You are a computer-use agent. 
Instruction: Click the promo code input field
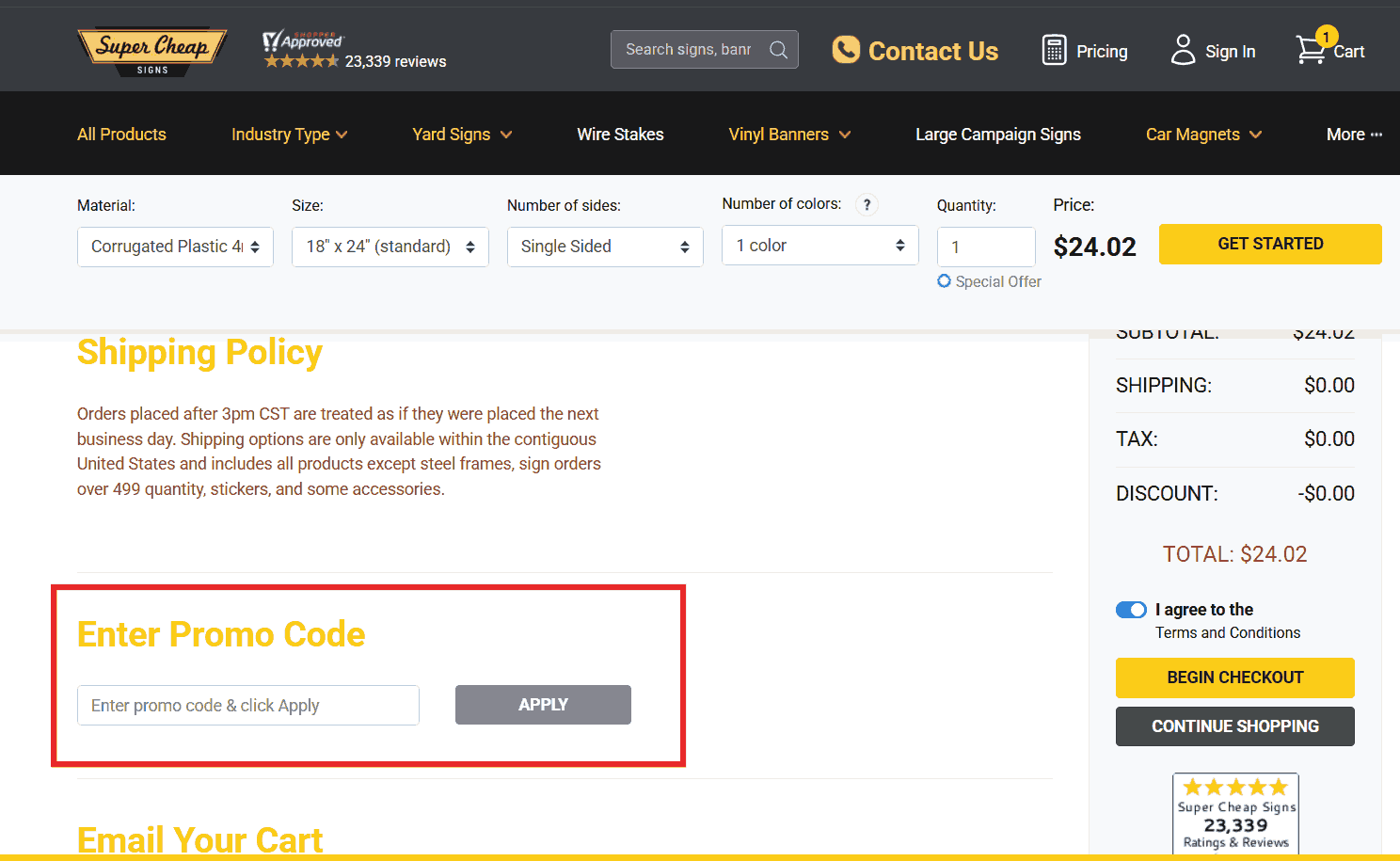pos(248,706)
